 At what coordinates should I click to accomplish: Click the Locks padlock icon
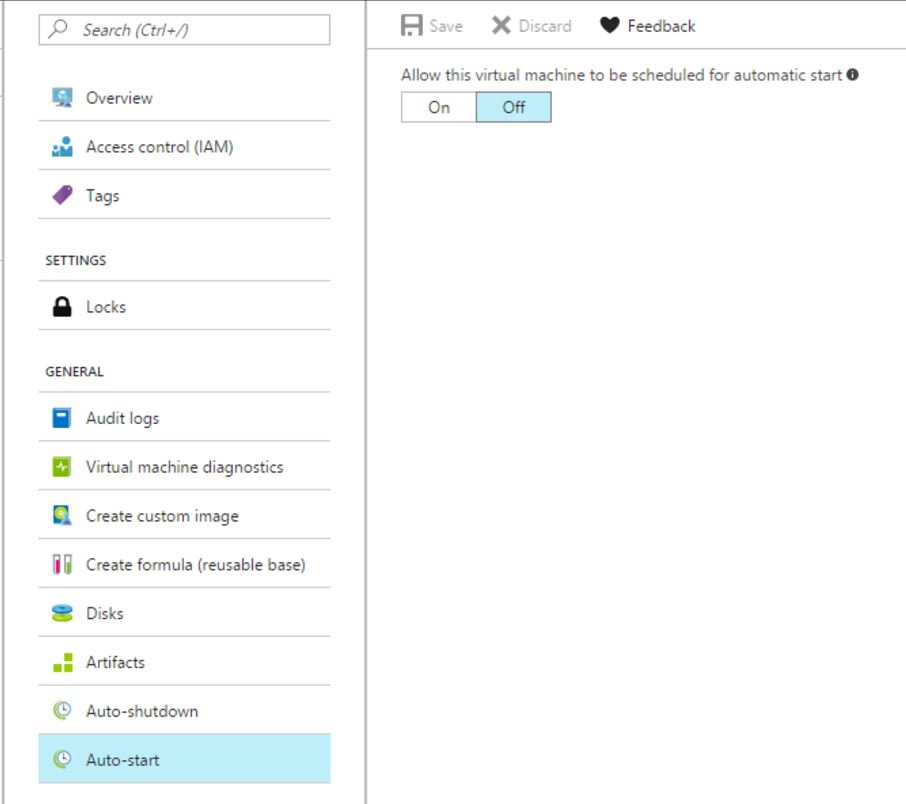62,307
